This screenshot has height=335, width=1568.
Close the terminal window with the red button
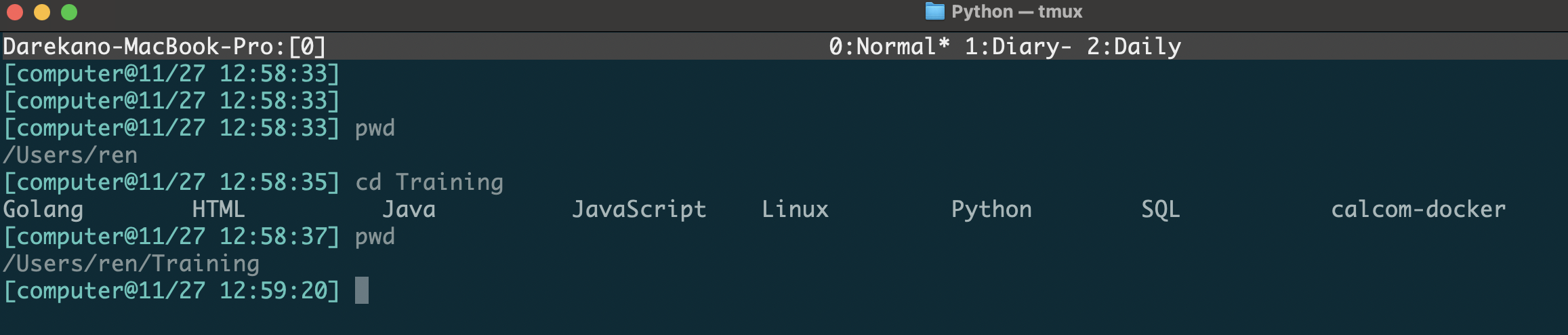point(15,12)
